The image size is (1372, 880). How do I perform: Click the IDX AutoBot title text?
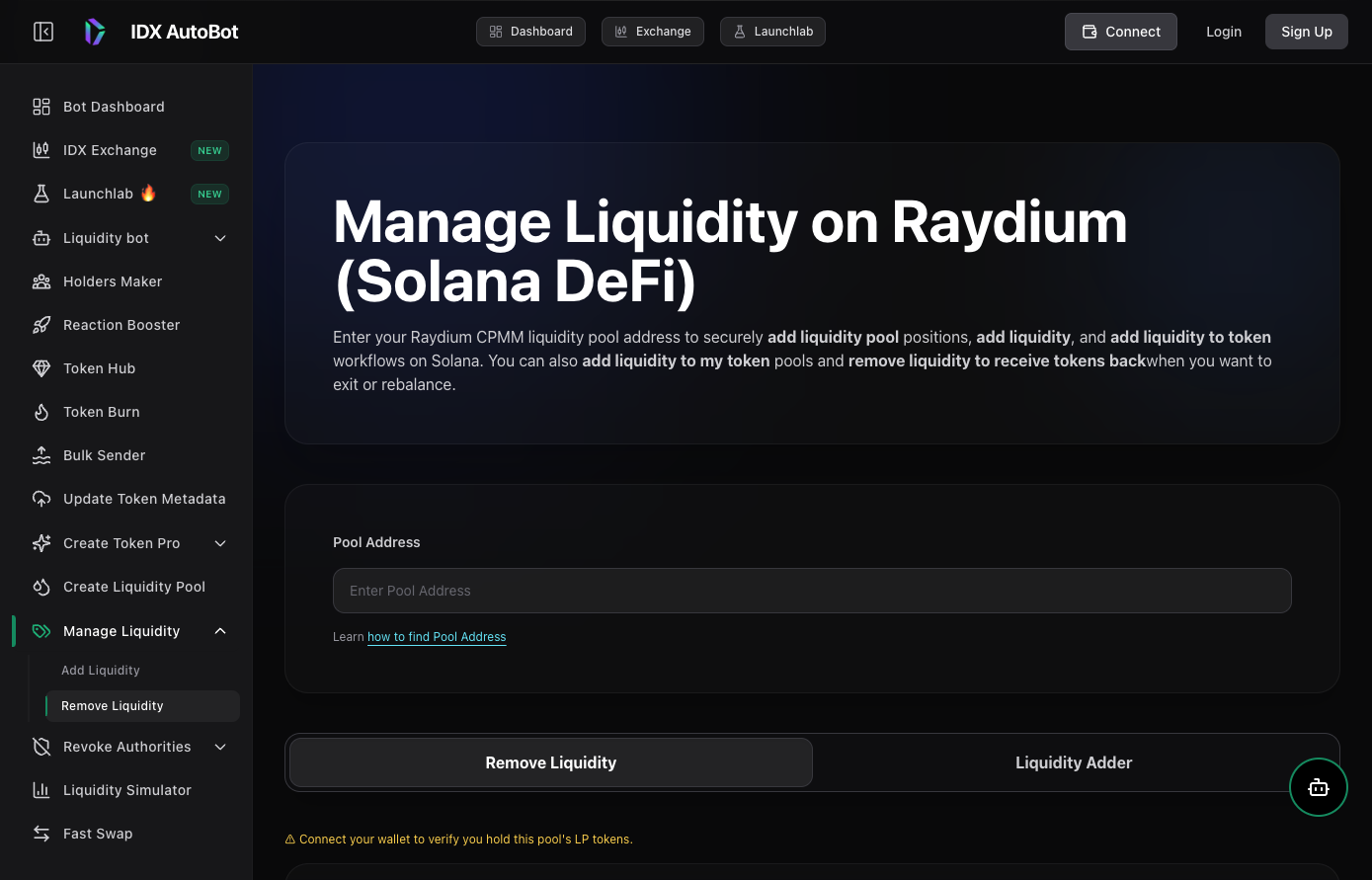pyautogui.click(x=185, y=32)
